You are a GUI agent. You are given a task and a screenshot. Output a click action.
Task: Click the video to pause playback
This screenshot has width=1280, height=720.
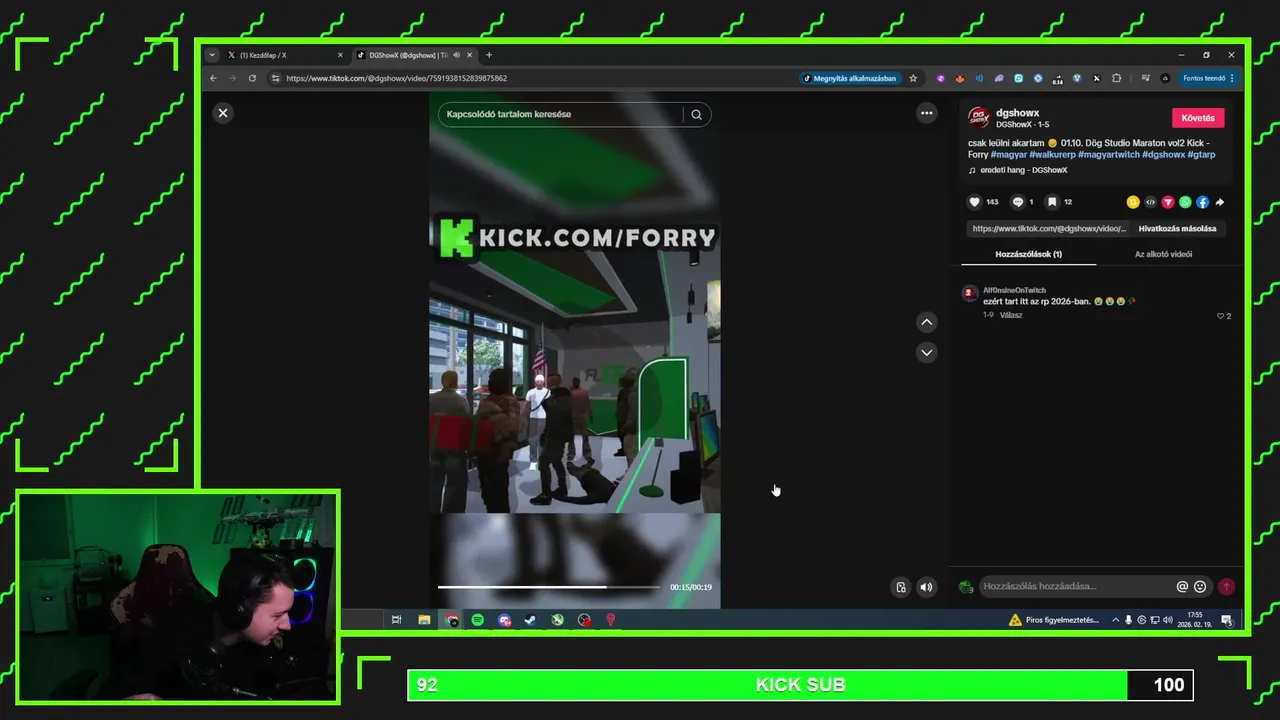coord(574,350)
